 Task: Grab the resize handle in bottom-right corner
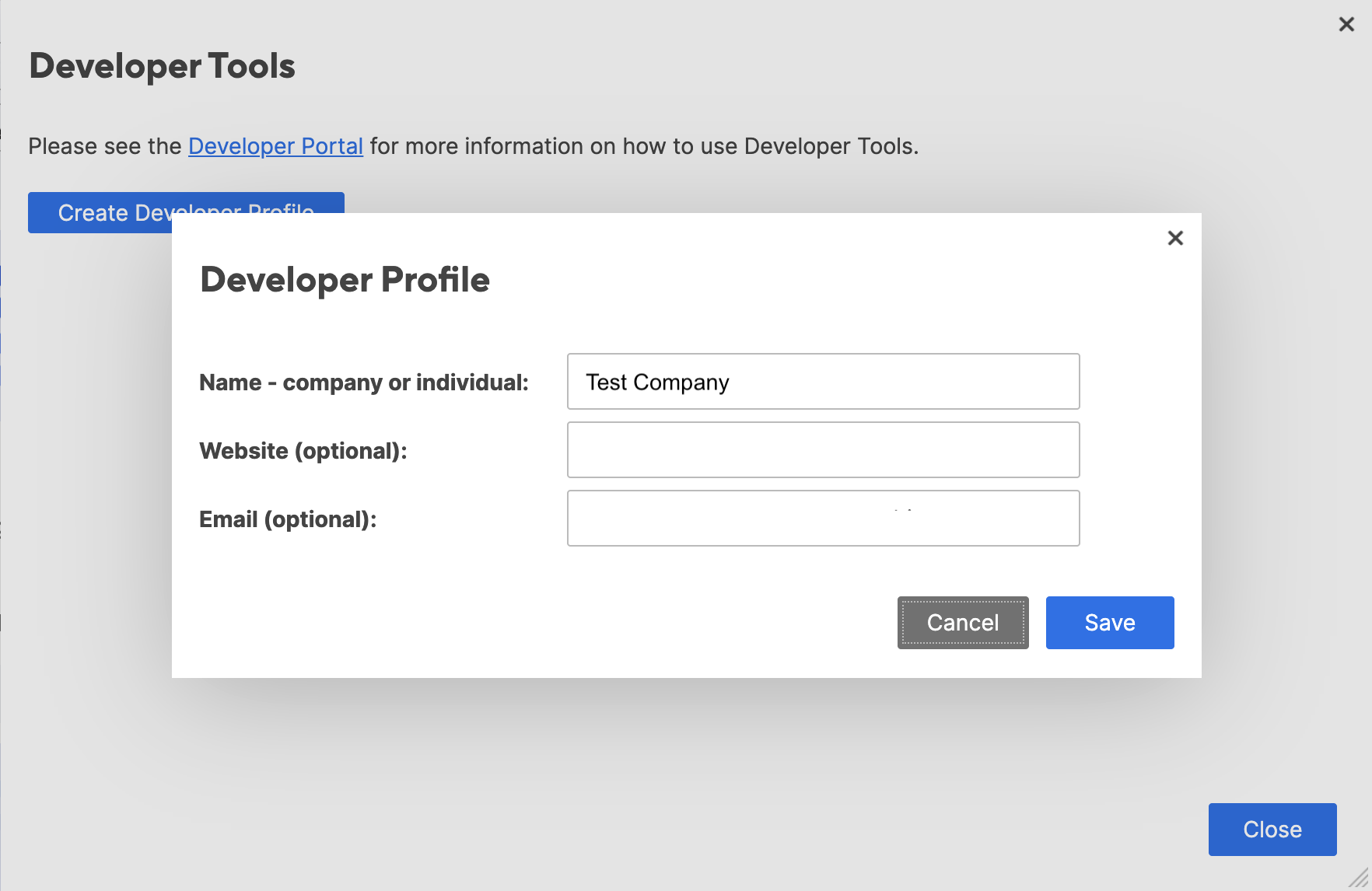pyautogui.click(x=1360, y=879)
